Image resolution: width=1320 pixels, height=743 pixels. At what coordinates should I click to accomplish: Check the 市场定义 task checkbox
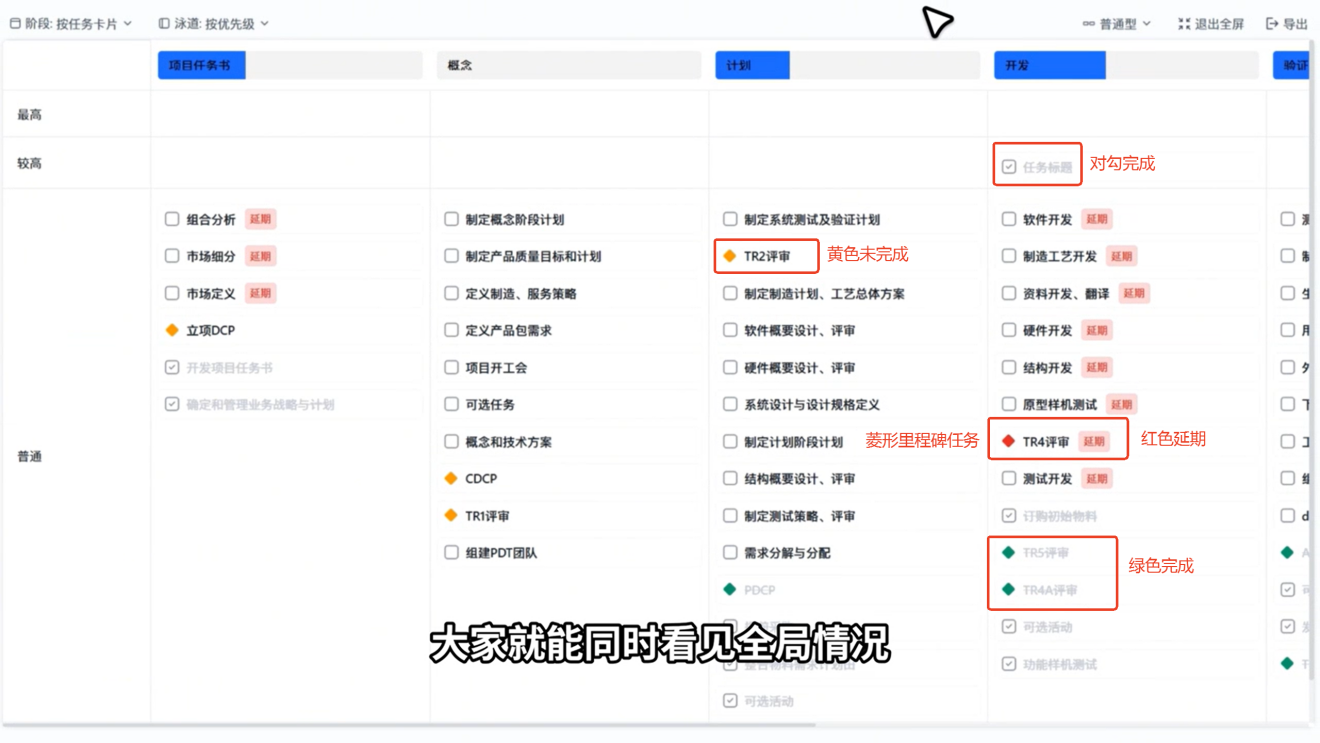[172, 293]
